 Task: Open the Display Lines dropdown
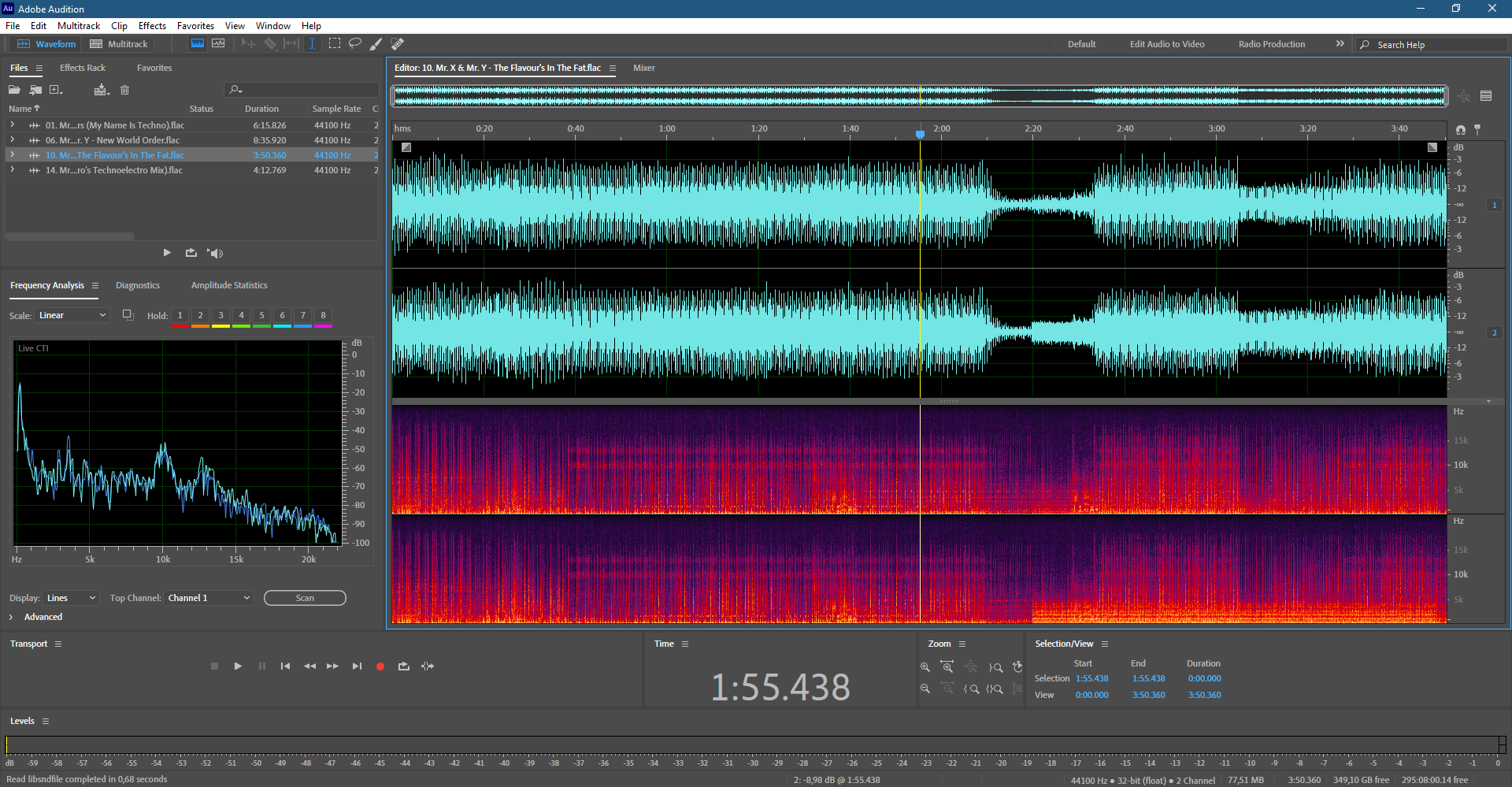point(71,598)
